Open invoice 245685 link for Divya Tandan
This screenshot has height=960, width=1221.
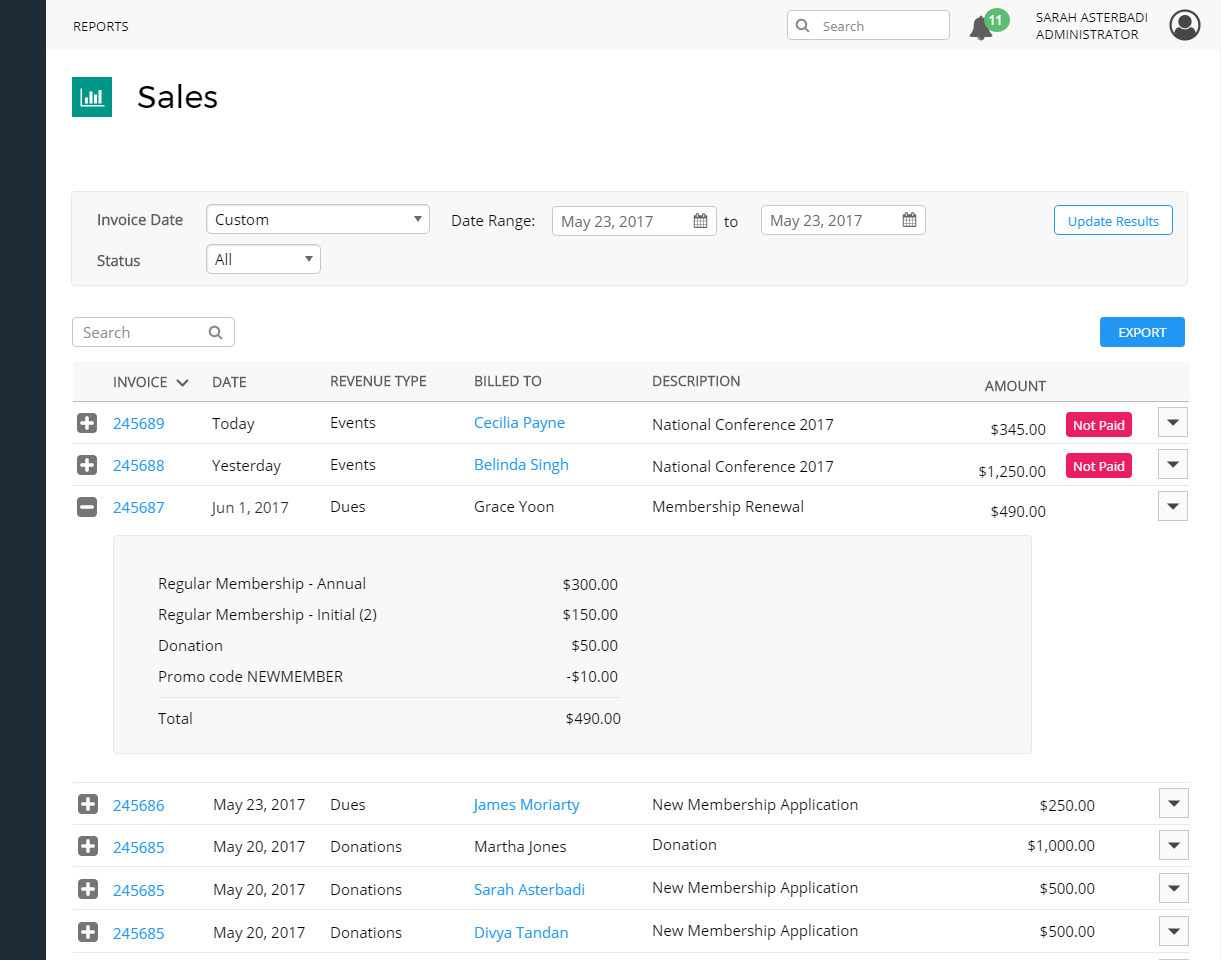click(x=139, y=934)
